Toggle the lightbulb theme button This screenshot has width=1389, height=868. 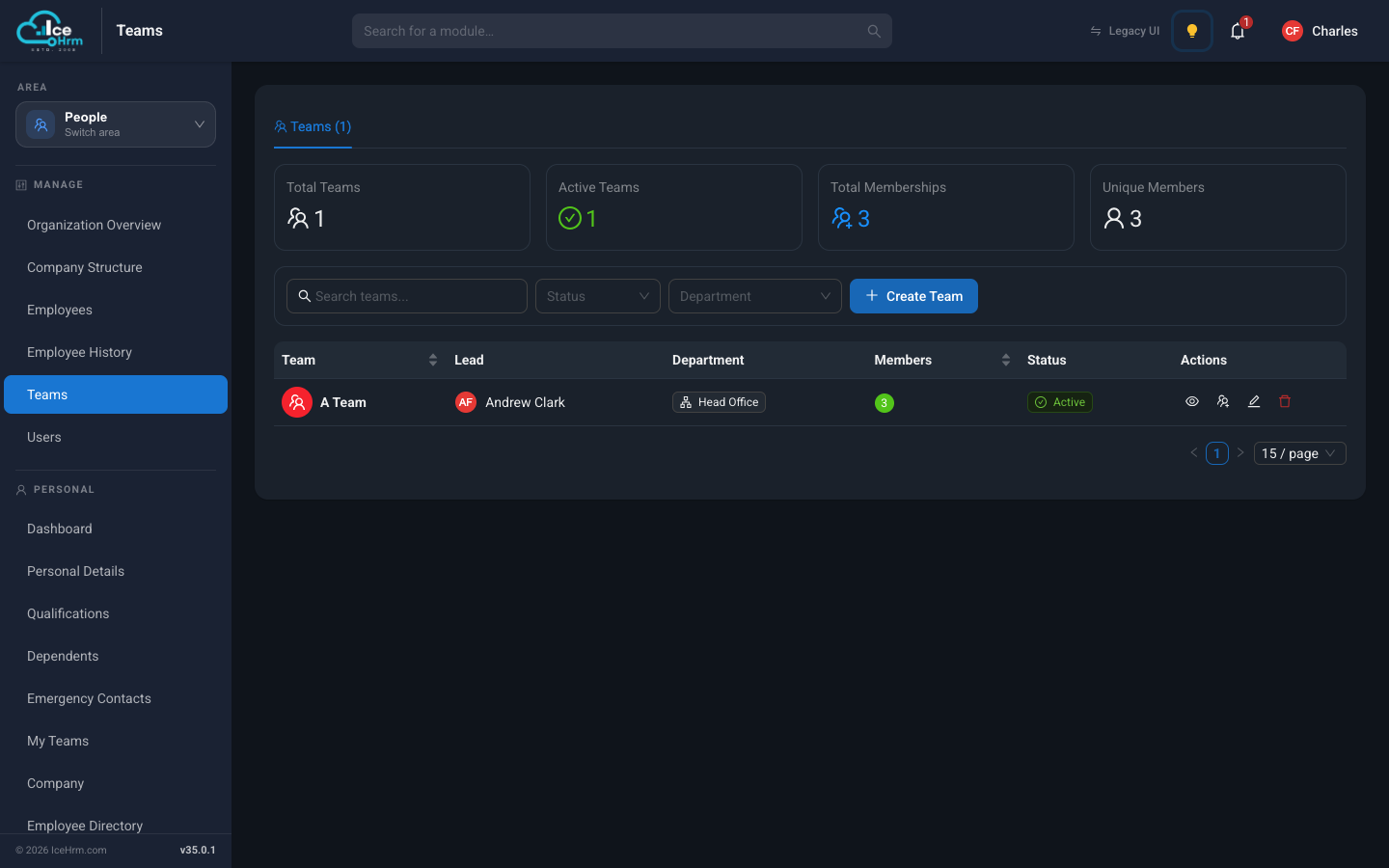click(x=1192, y=31)
